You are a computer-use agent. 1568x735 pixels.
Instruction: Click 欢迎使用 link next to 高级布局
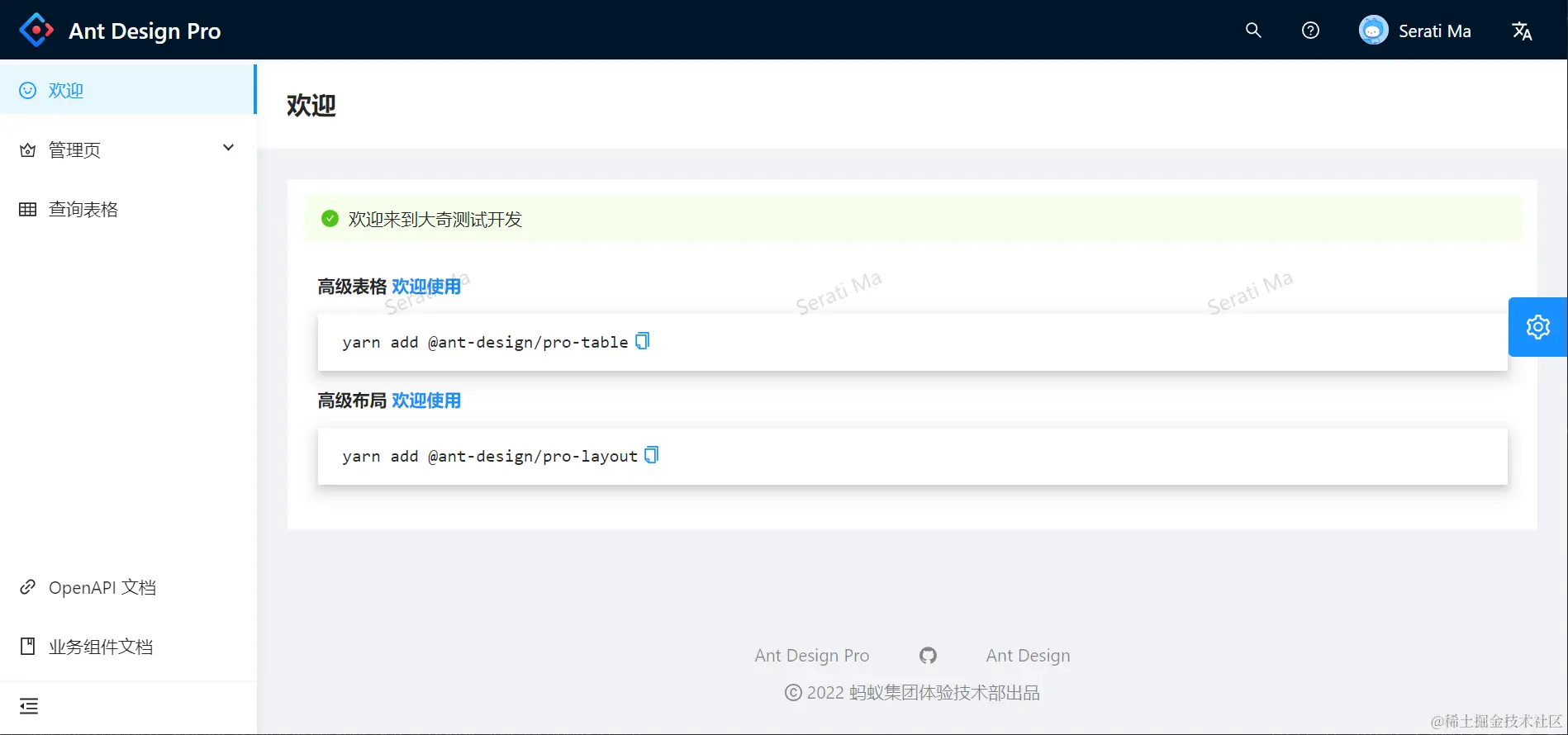426,401
